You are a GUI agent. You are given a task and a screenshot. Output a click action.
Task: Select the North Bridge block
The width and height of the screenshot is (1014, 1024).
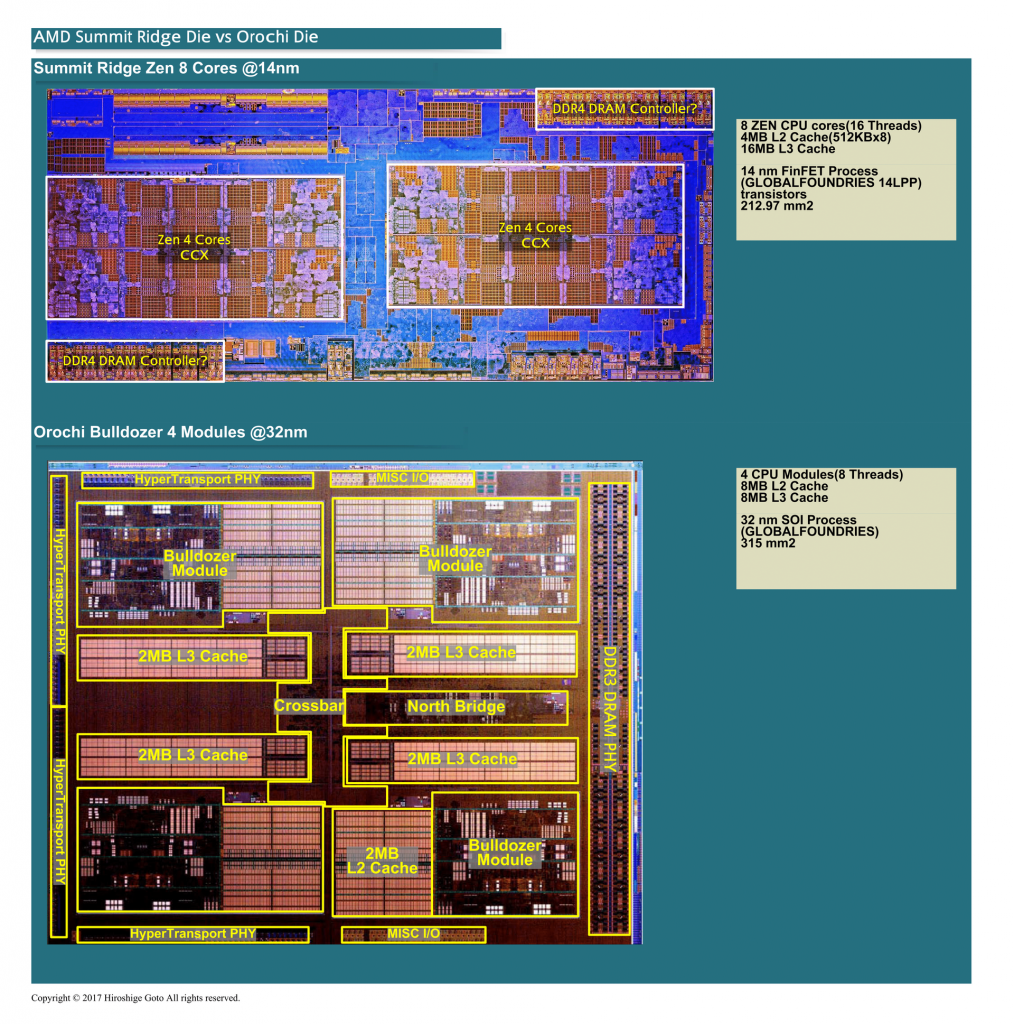coord(456,707)
